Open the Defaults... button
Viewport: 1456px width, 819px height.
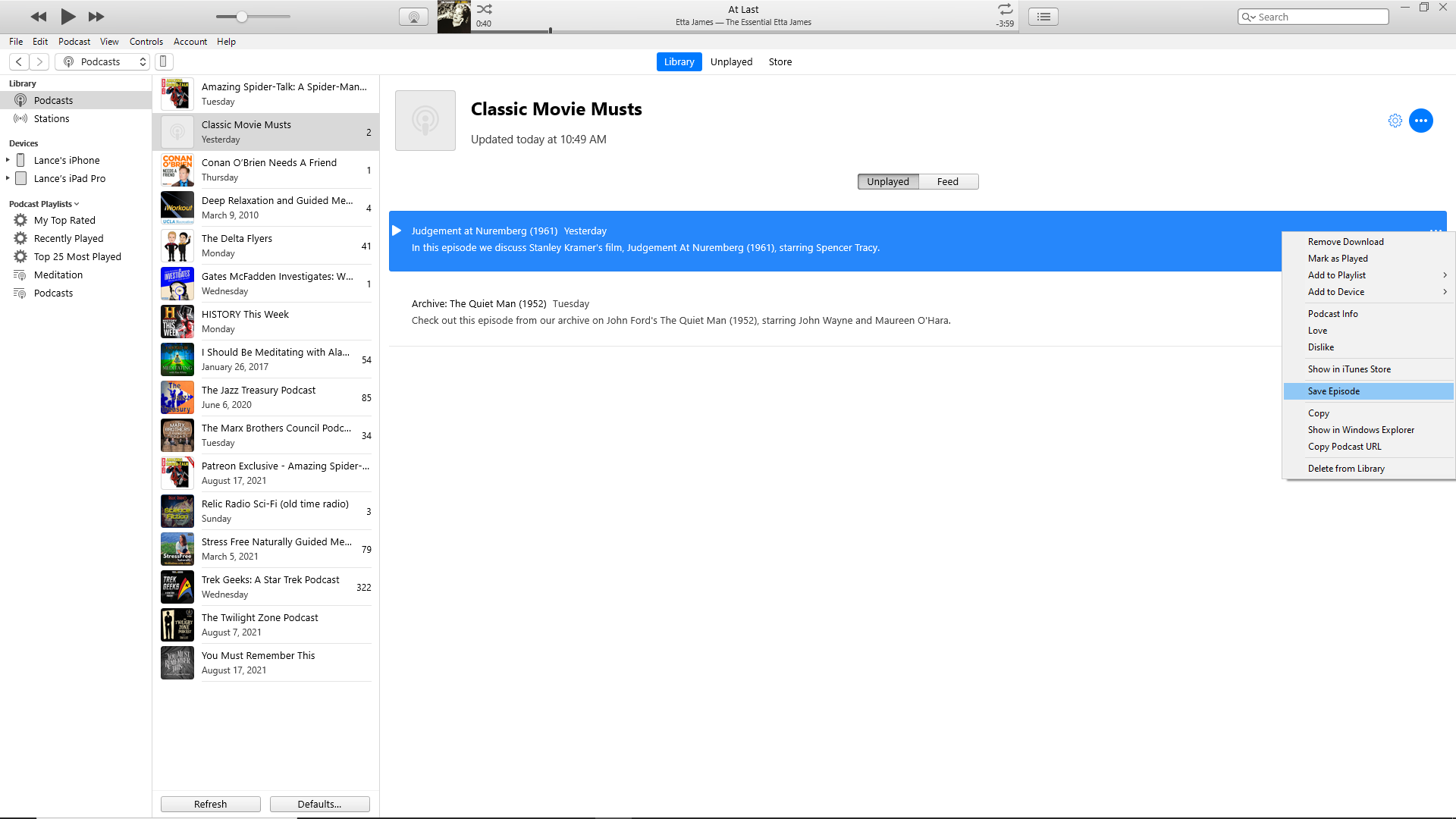[319, 804]
